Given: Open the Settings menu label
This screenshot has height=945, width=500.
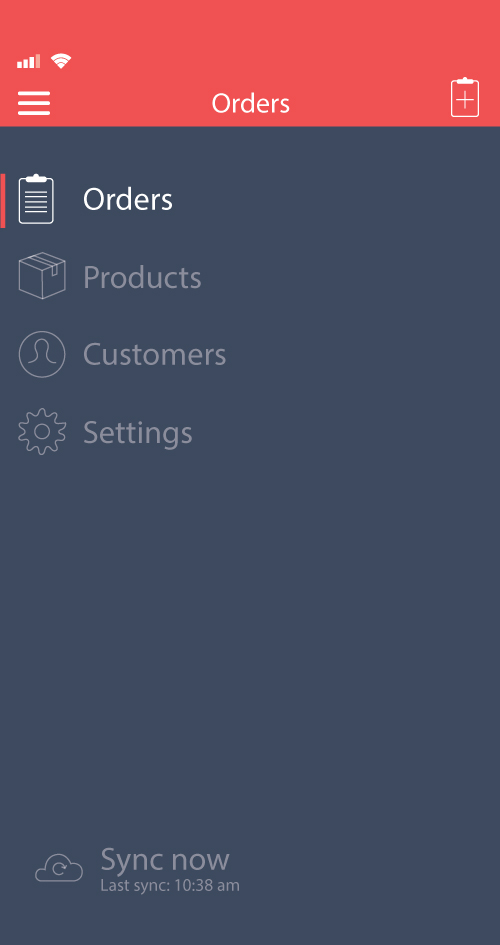Looking at the screenshot, I should [138, 433].
